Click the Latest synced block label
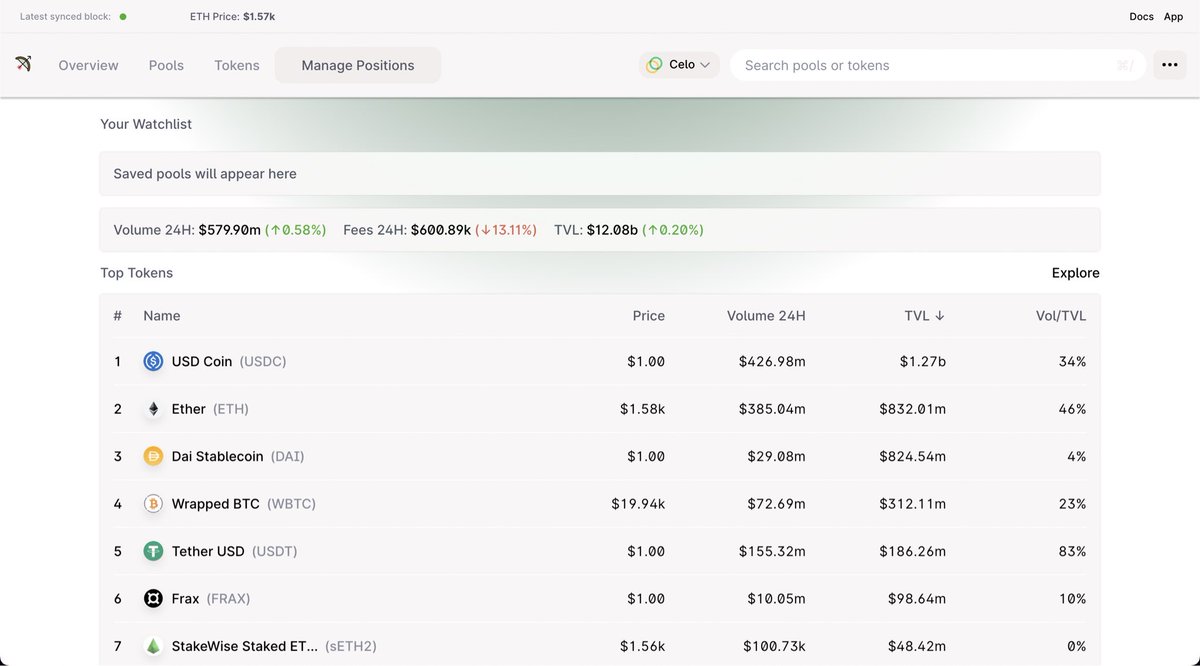The image size is (1200, 666). pyautogui.click(x=66, y=17)
